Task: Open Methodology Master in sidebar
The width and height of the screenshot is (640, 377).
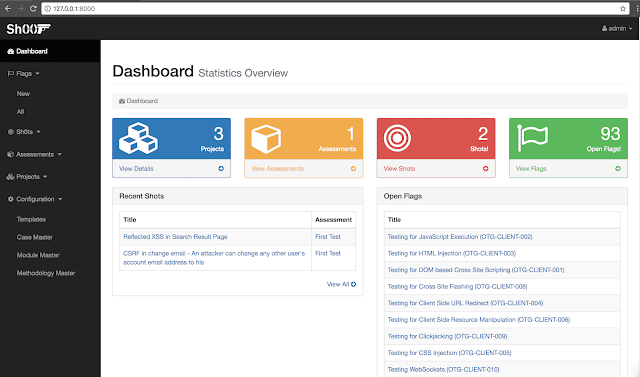Action: click(x=46, y=273)
